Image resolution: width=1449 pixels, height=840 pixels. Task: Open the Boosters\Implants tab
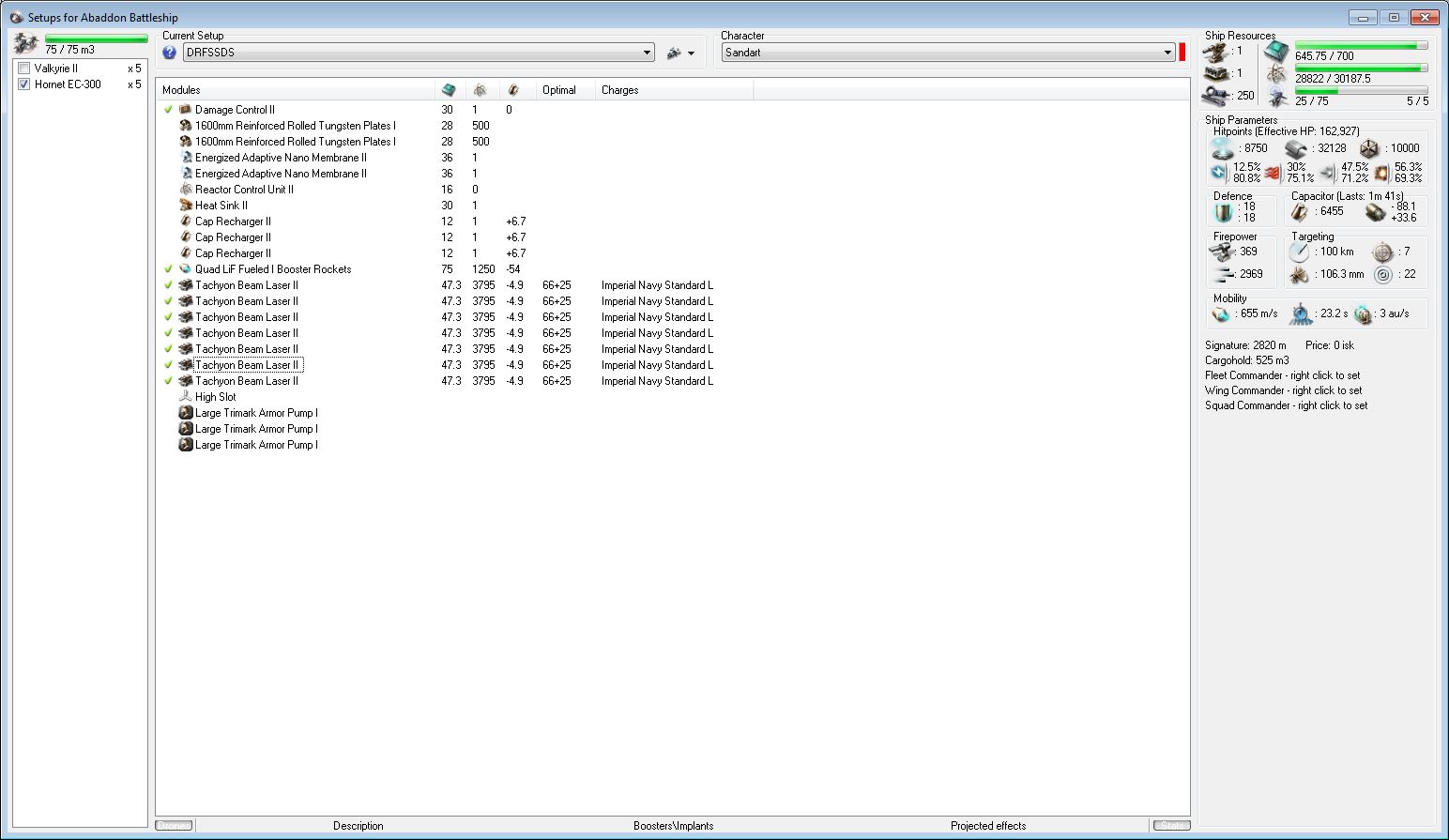point(674,826)
